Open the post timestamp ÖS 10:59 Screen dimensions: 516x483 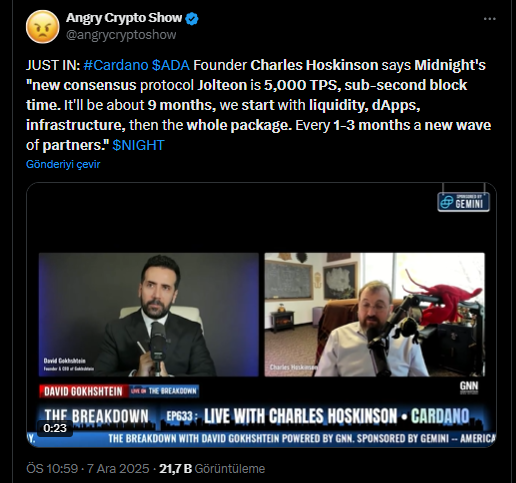(x=52, y=469)
